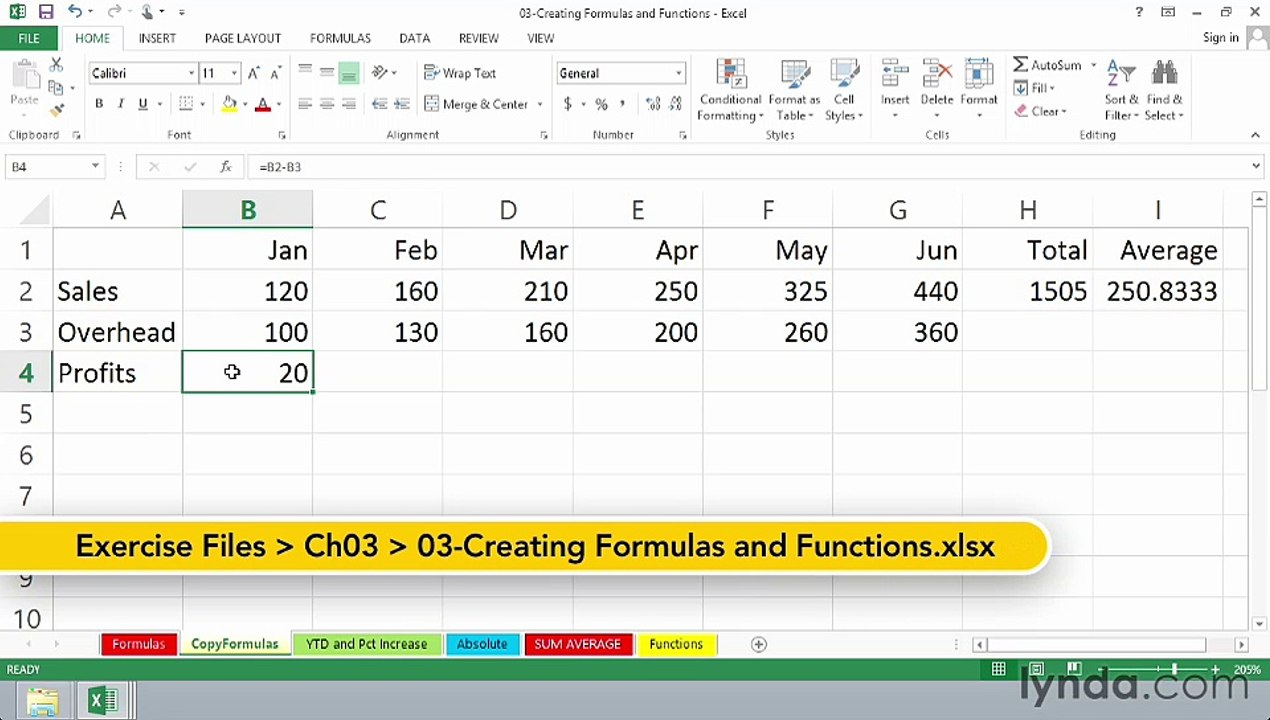Expand the formula bar
This screenshot has width=1270, height=720.
coord(1256,167)
